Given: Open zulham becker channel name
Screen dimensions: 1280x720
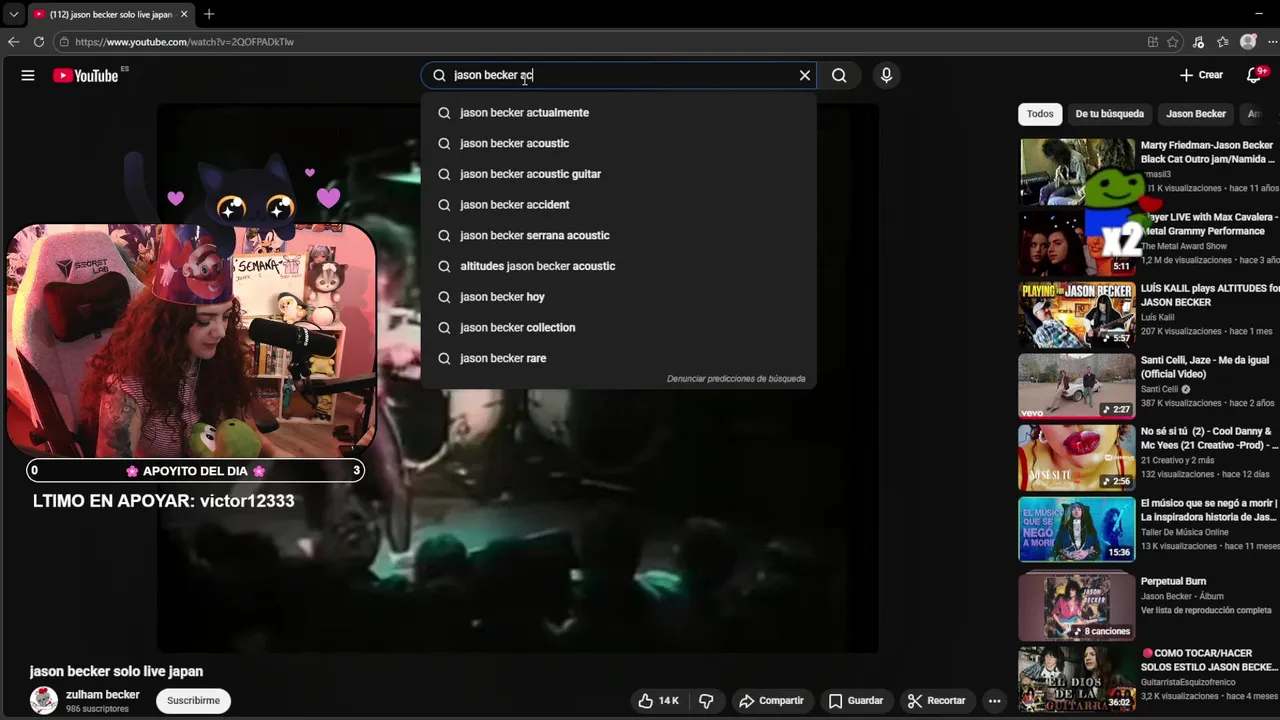Looking at the screenshot, I should point(103,694).
